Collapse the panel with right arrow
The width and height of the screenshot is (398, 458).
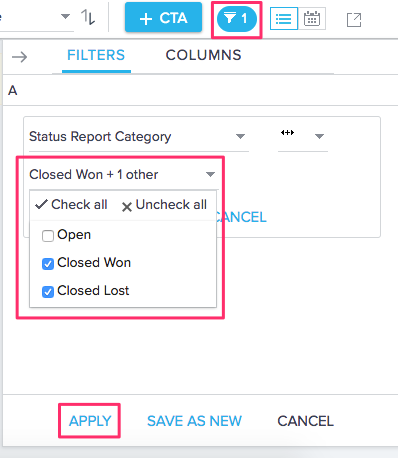coord(19,57)
